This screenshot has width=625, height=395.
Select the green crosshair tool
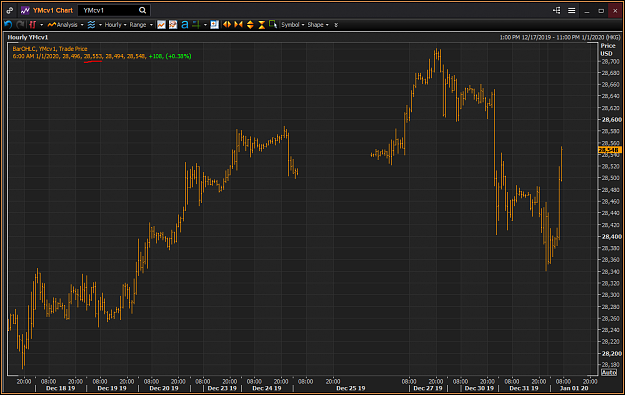point(196,25)
